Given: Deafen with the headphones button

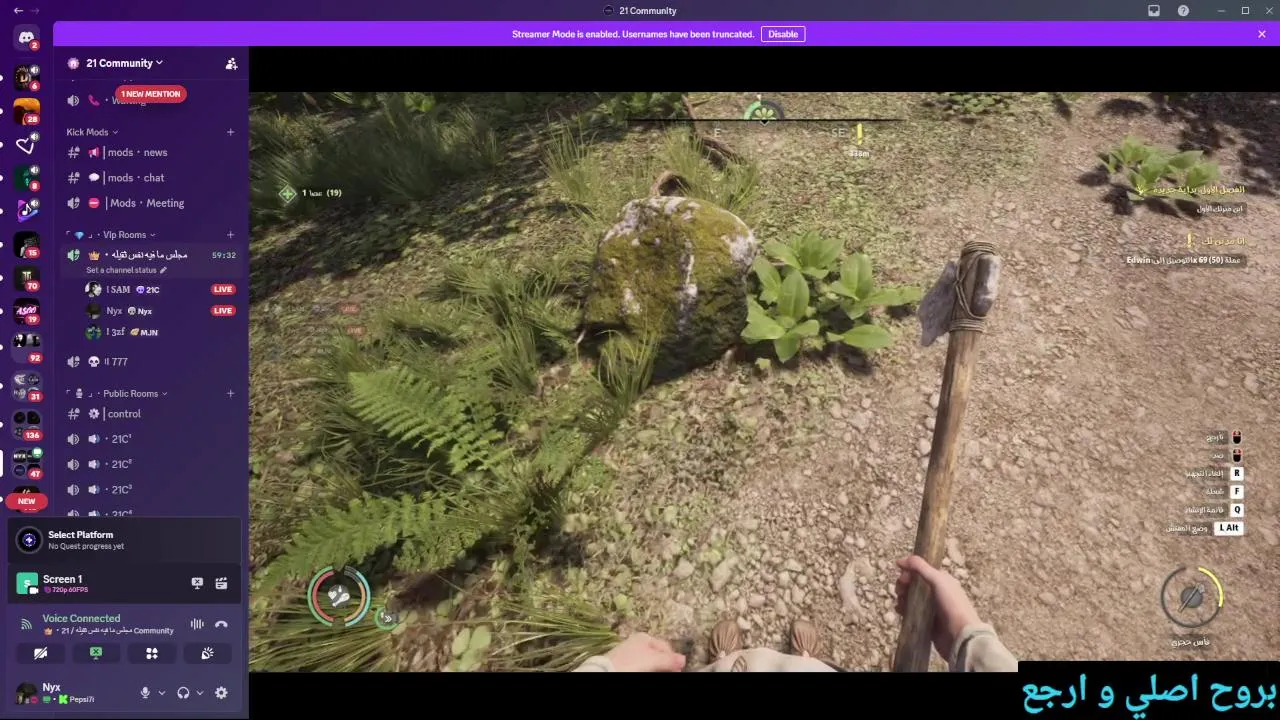Looking at the screenshot, I should pyautogui.click(x=183, y=692).
